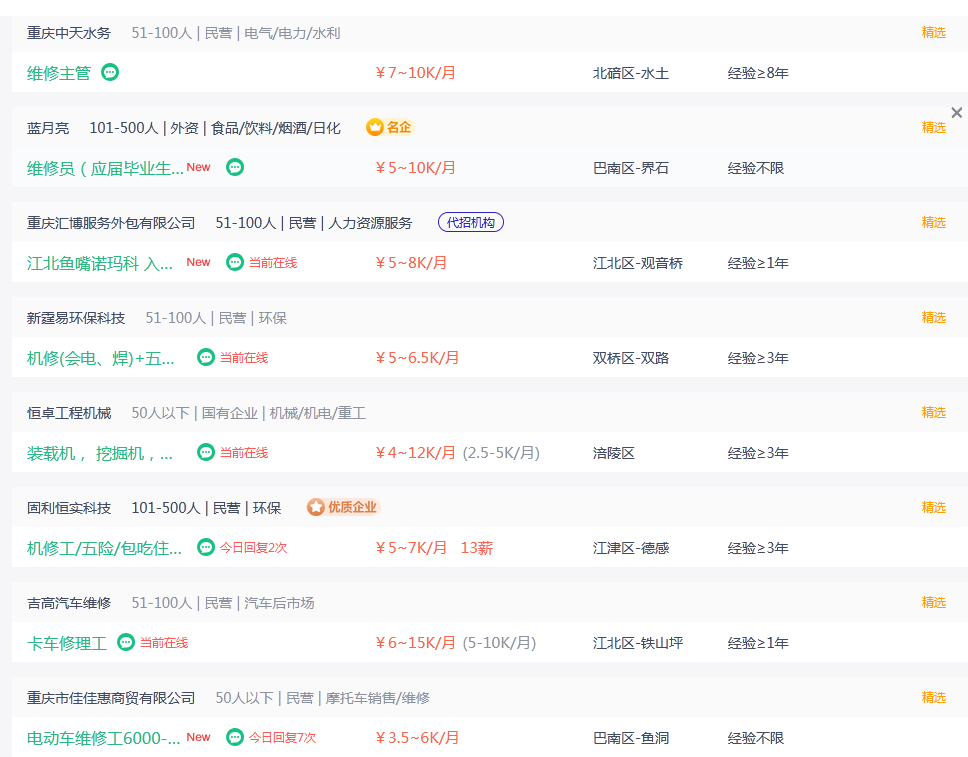
Task: Click 今日回复7次 status for 电动车维修工
Action: coord(283,738)
